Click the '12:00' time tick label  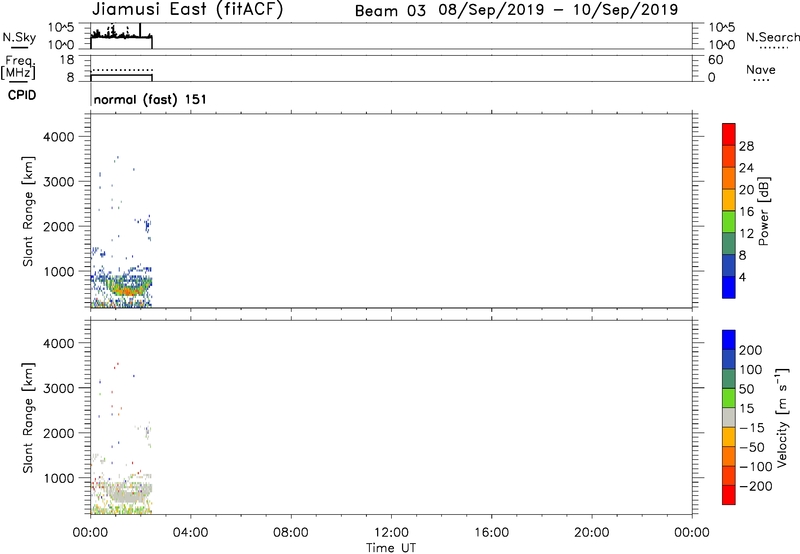[x=391, y=533]
